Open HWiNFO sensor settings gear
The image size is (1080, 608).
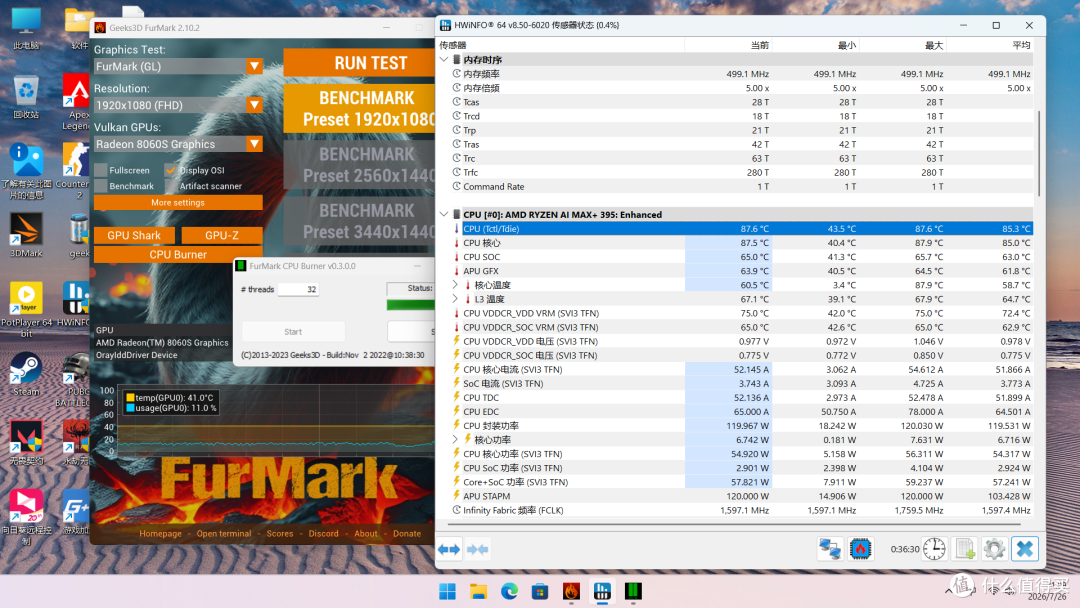point(994,549)
